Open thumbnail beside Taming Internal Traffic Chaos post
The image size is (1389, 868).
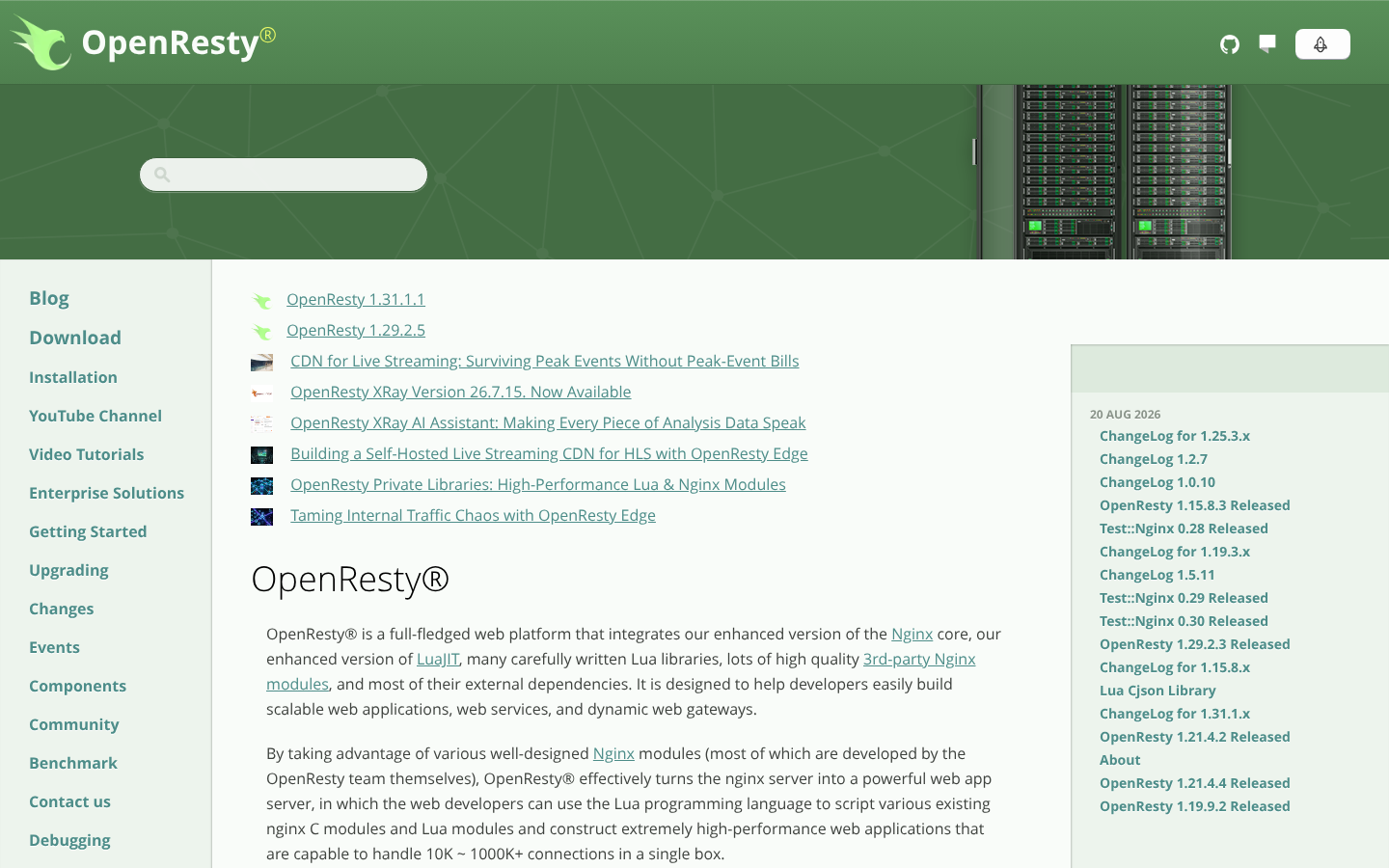[261, 517]
